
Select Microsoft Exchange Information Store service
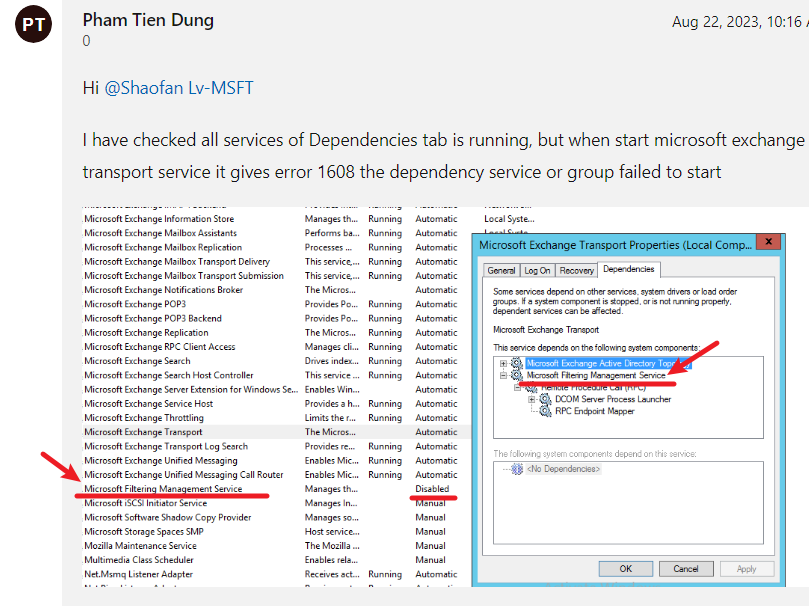159,219
